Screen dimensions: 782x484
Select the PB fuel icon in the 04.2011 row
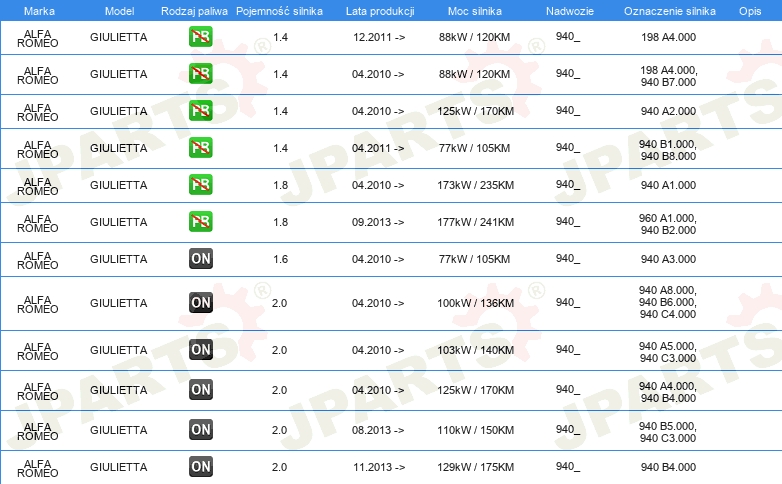coord(200,147)
